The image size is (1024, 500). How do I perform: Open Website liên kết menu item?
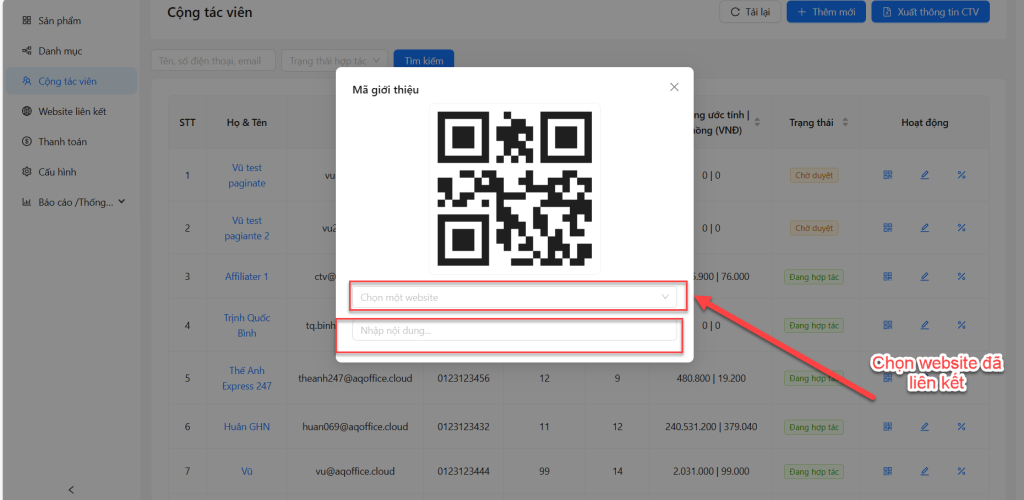click(71, 111)
